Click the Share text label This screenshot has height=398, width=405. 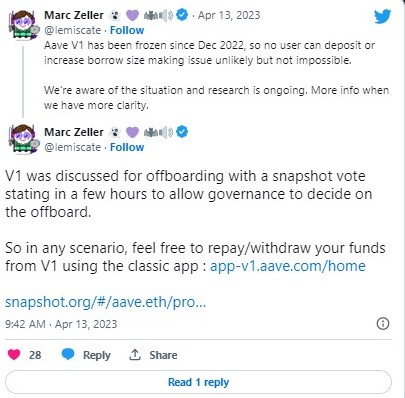(x=163, y=355)
